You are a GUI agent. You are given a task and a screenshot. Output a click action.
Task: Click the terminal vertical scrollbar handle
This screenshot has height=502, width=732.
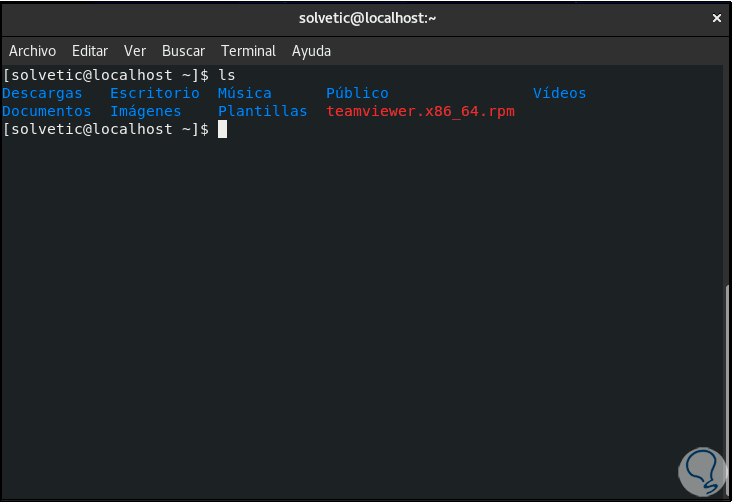pos(727,390)
